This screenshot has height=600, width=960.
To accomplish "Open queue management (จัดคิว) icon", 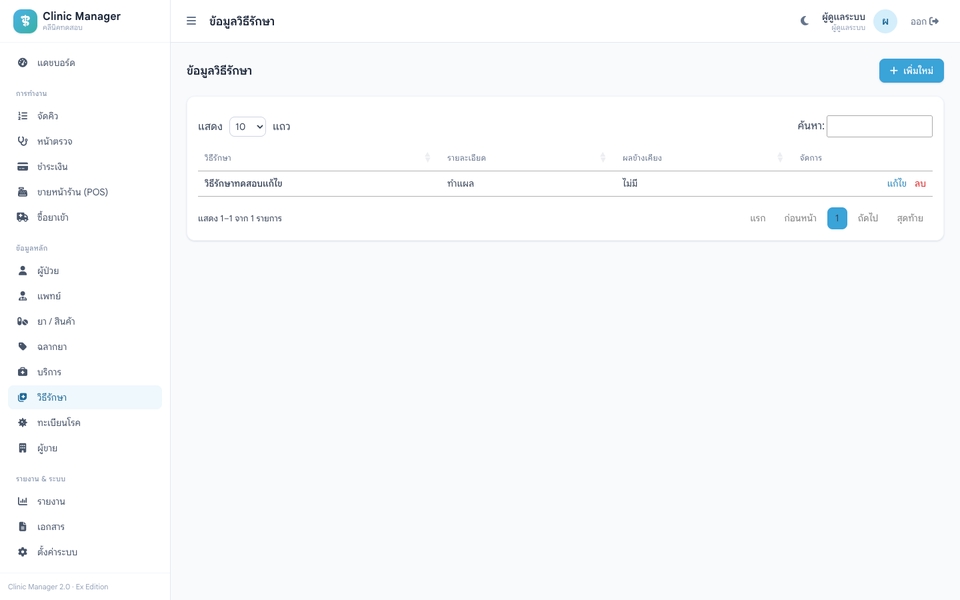I will click(23, 116).
